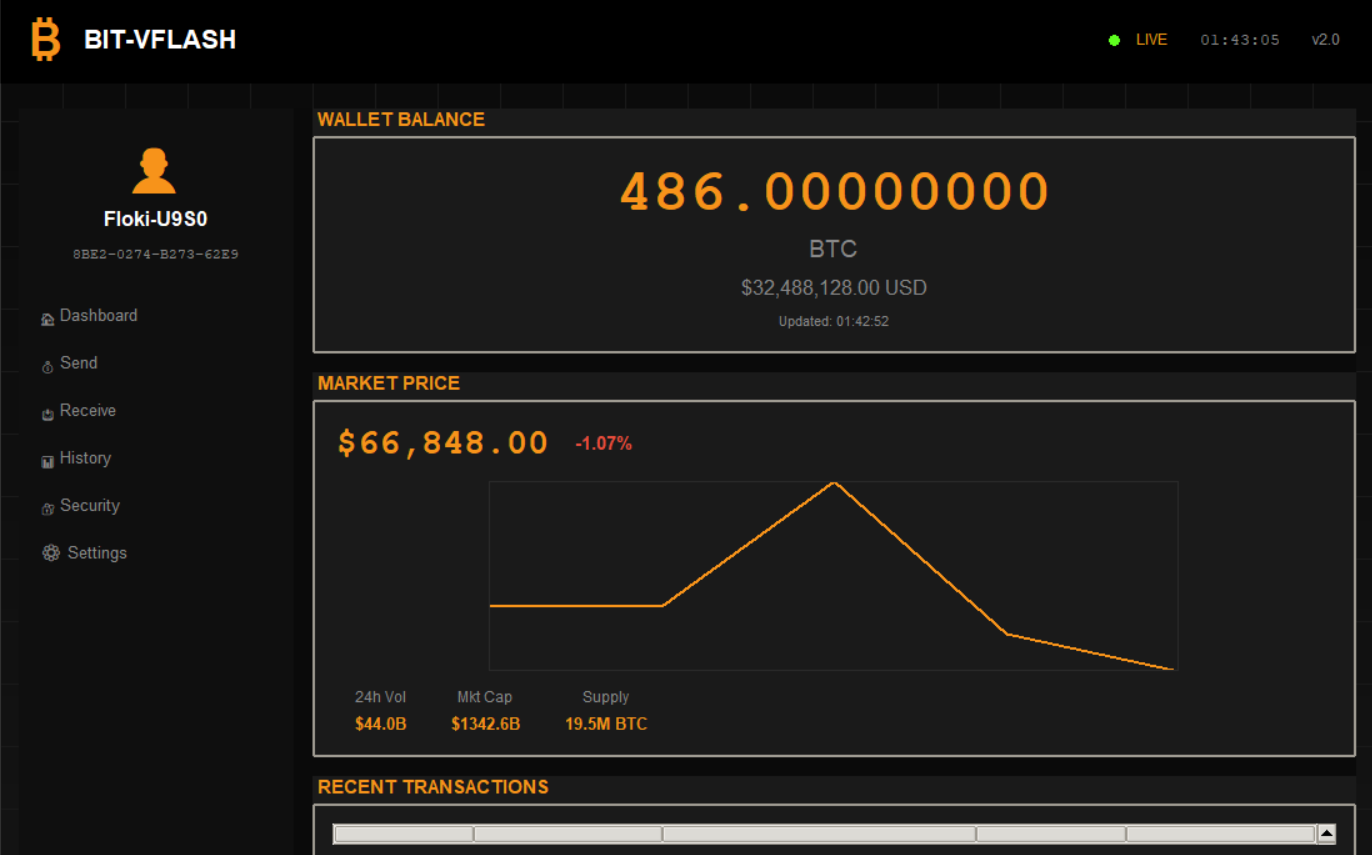Click the $32,488,128.00 USD value
This screenshot has height=855, width=1372.
pyautogui.click(x=834, y=288)
